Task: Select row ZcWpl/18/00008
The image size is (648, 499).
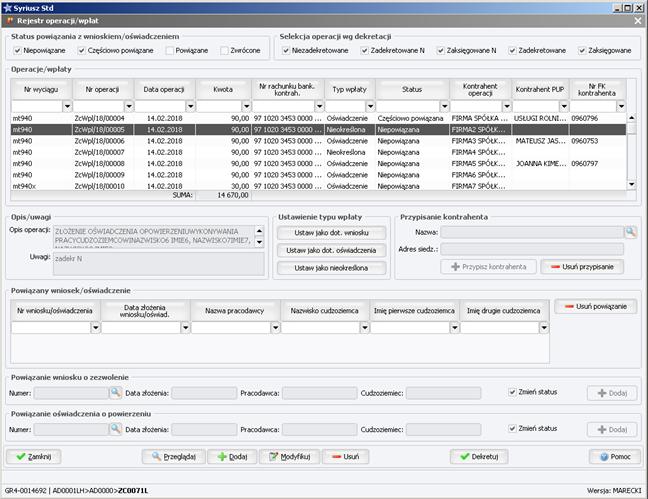Action: [318, 163]
